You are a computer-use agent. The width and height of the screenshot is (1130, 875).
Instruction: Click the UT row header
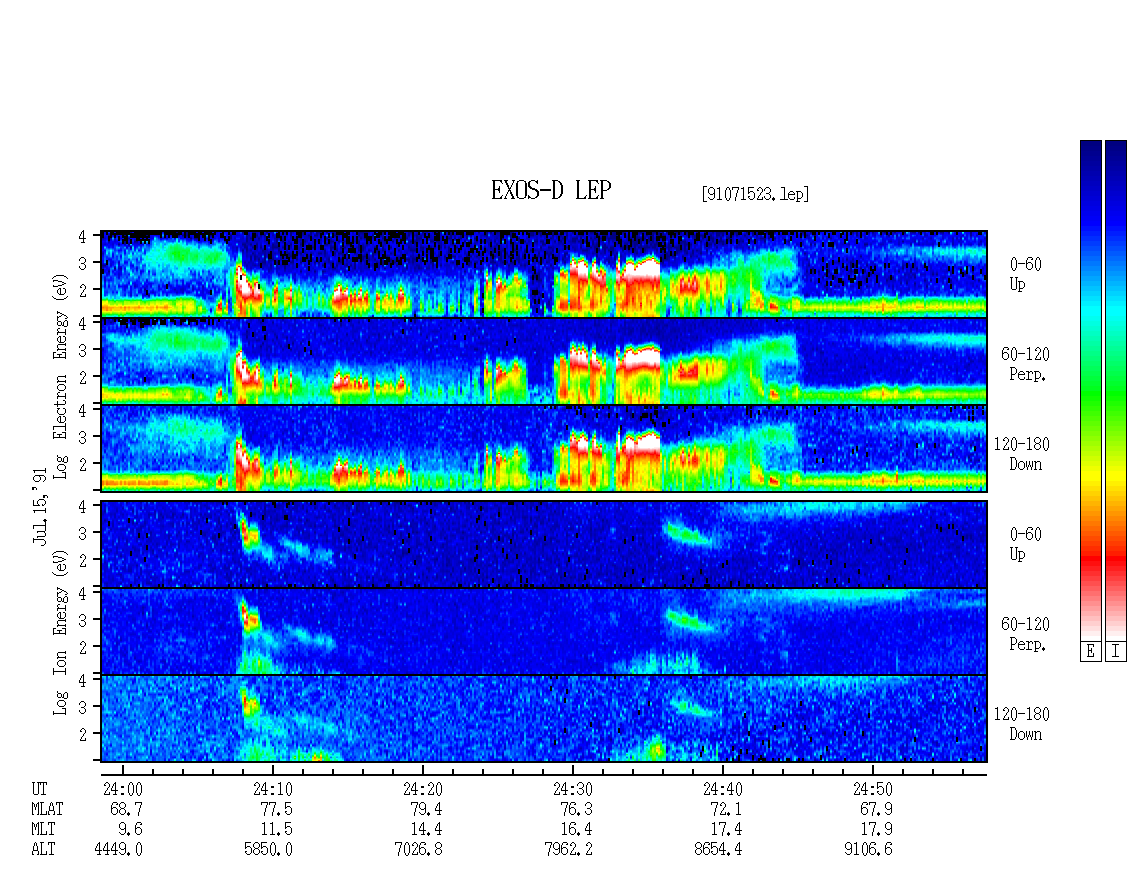pos(39,789)
